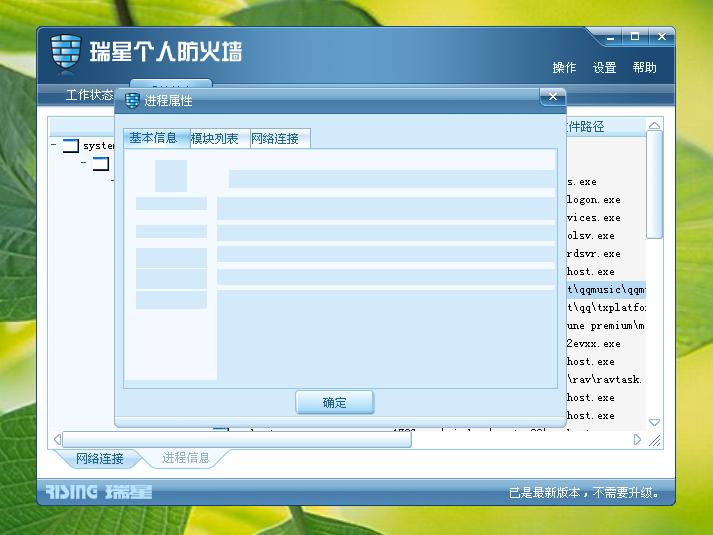Screen dimensions: 713x535
Task: Click the Rising firewall shield logo
Action: pyautogui.click(x=65, y=51)
